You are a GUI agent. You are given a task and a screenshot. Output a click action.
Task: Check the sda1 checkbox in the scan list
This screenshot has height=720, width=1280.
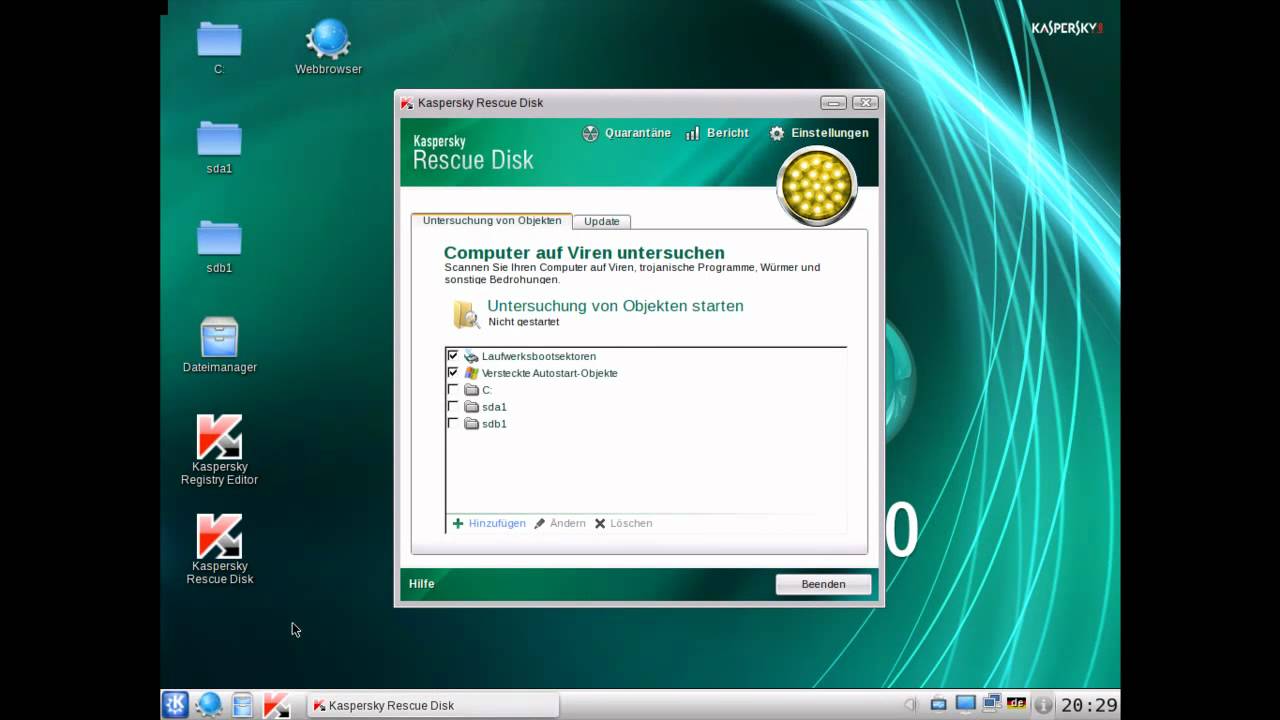[x=453, y=407]
